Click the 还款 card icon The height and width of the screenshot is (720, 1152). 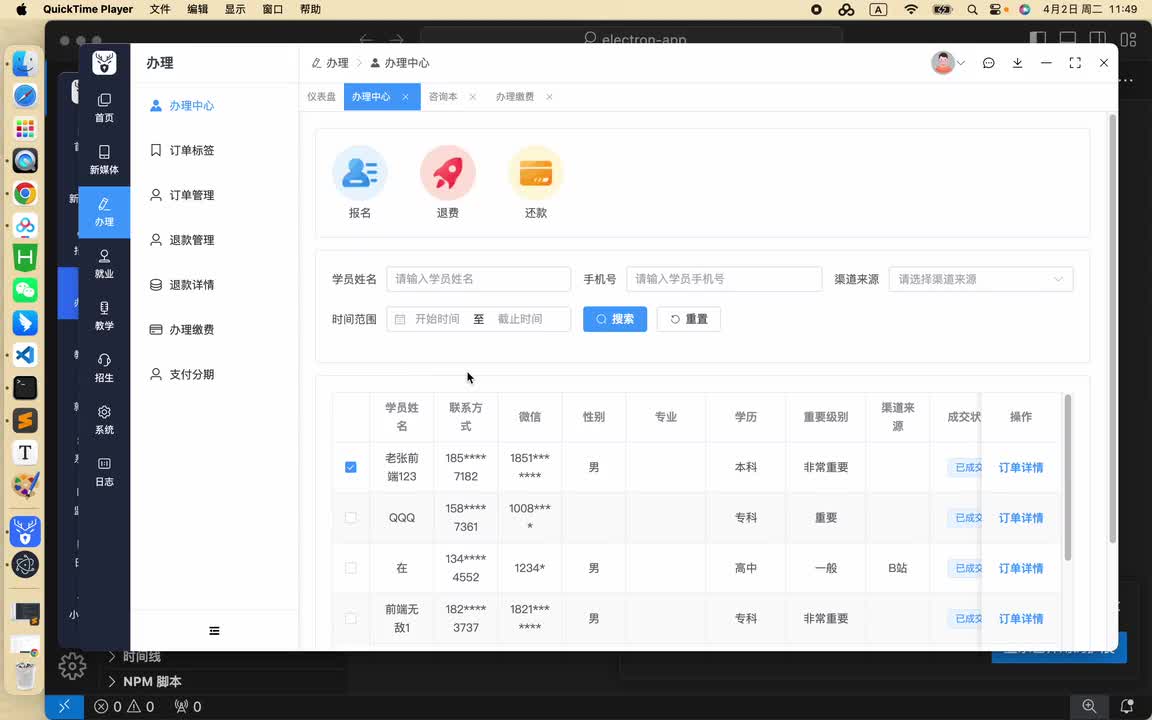coord(536,173)
